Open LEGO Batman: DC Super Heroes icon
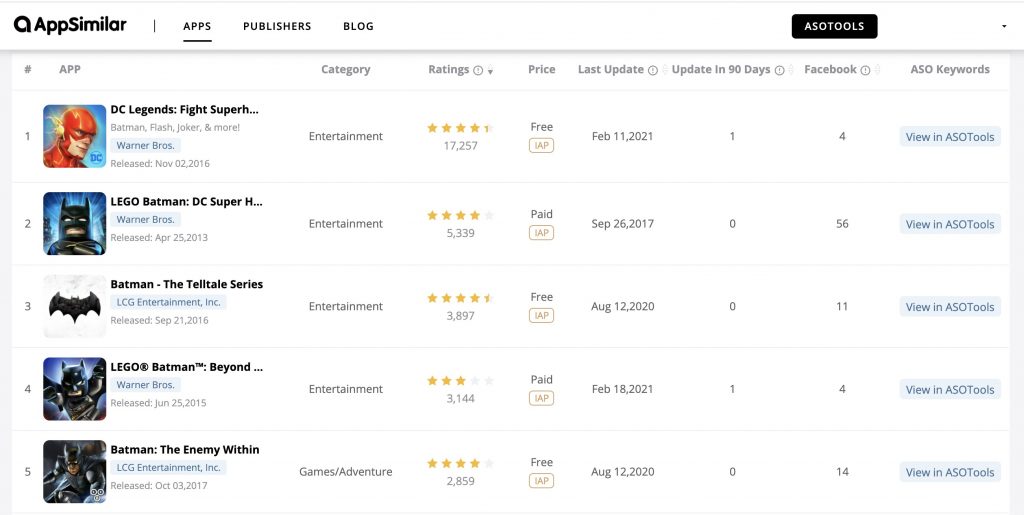Screen dimensions: 1024x515 coord(74,223)
